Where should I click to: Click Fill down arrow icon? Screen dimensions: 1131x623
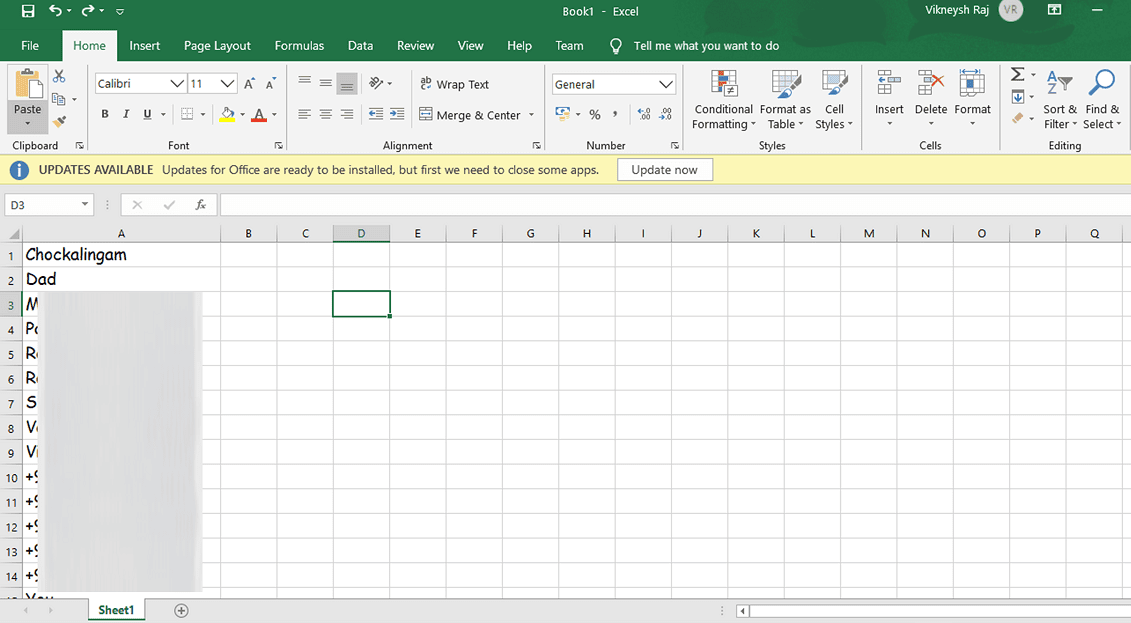coord(1018,97)
